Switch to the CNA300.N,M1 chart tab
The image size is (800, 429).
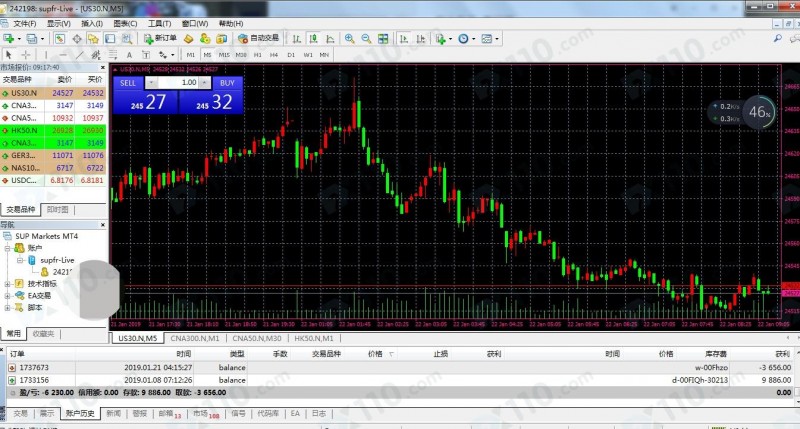pyautogui.click(x=195, y=339)
